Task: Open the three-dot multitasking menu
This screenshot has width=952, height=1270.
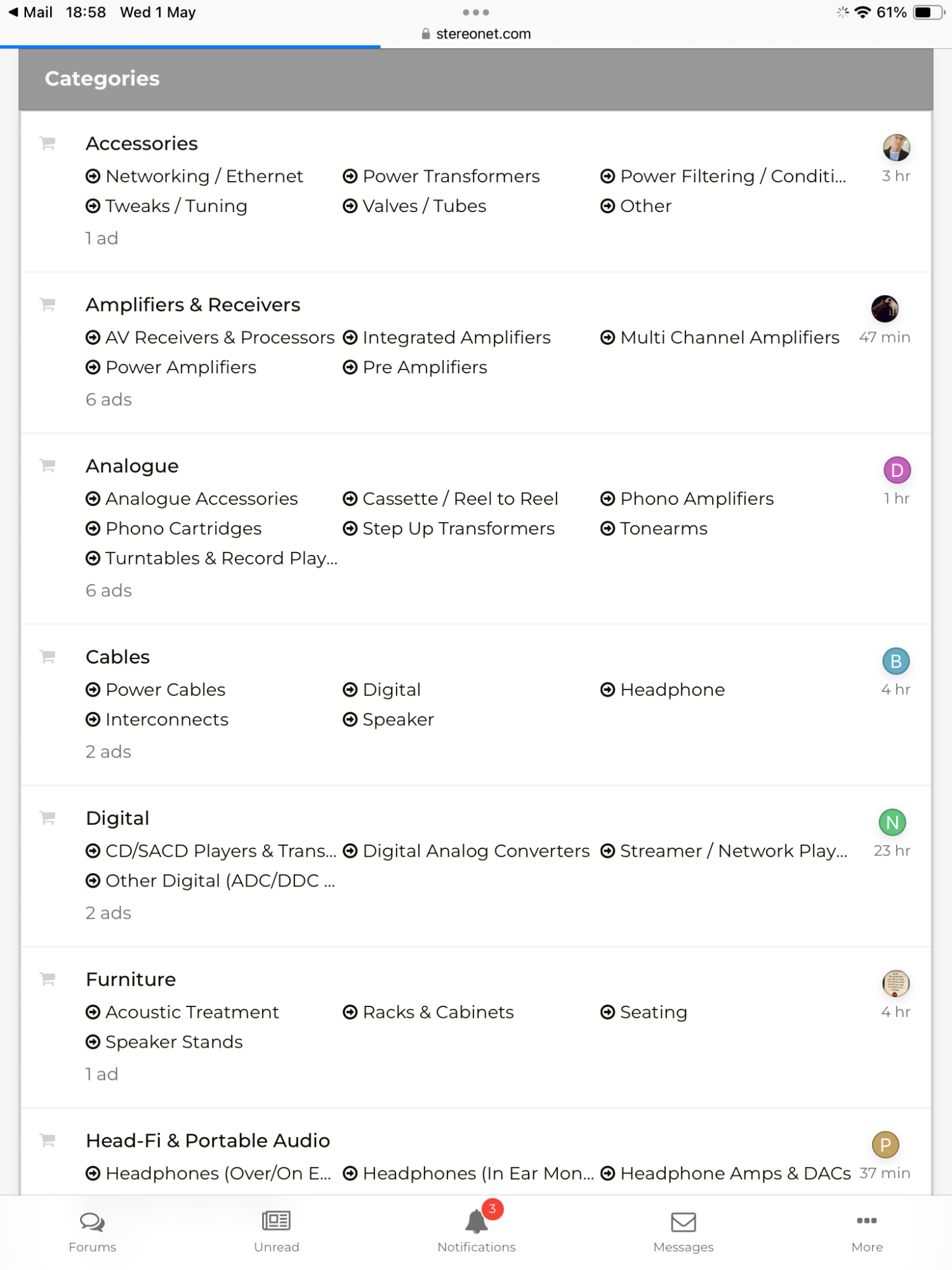Action: click(476, 12)
